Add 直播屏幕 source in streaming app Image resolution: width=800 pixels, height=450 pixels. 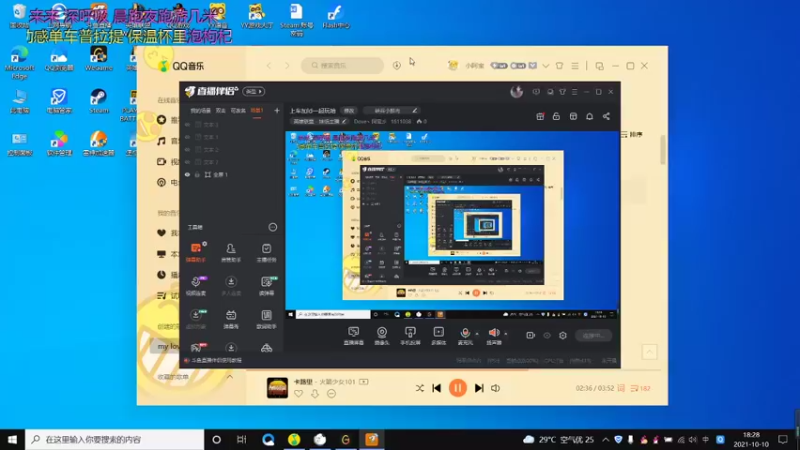[x=353, y=336]
